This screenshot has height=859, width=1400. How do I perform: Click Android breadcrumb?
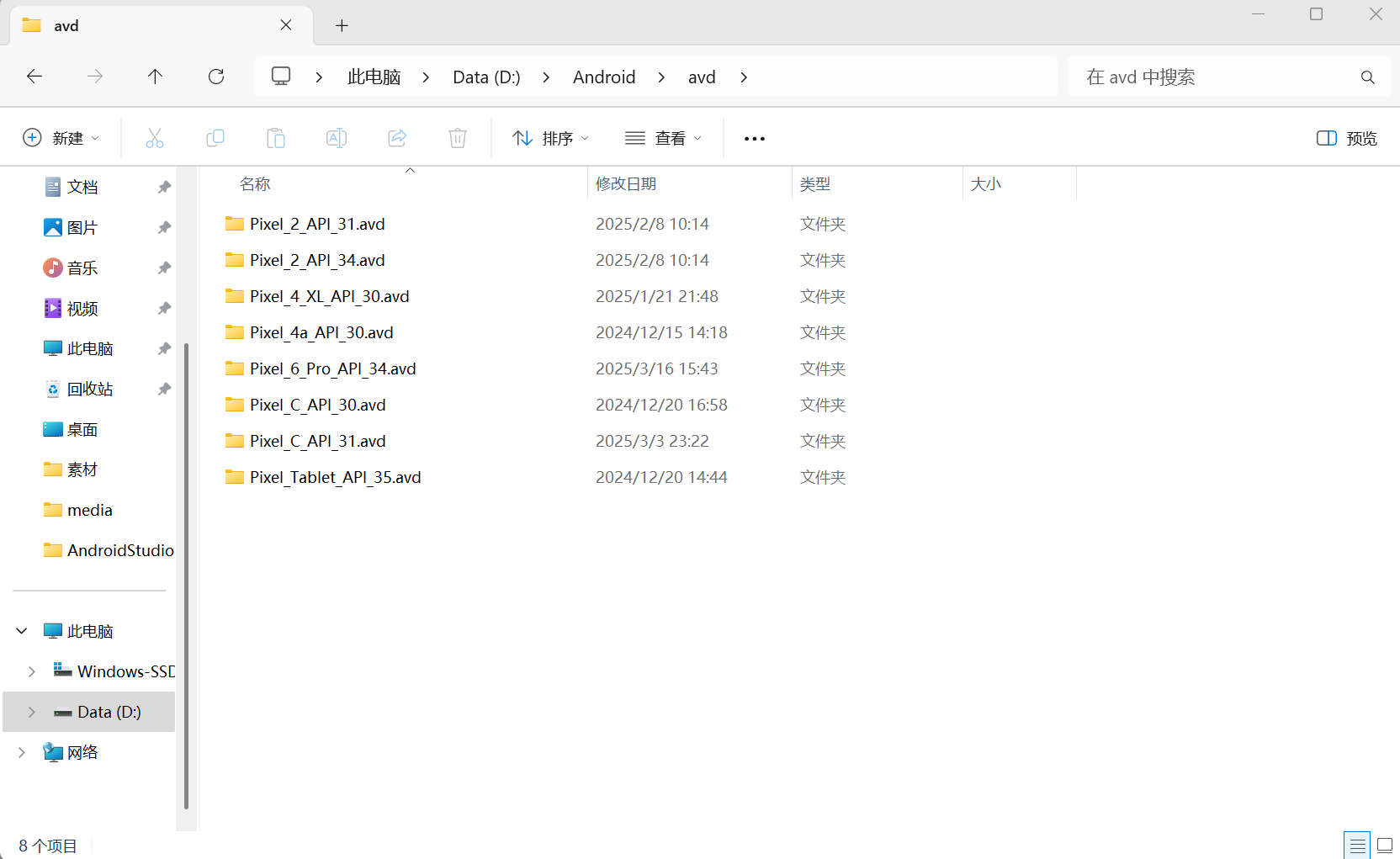[604, 77]
